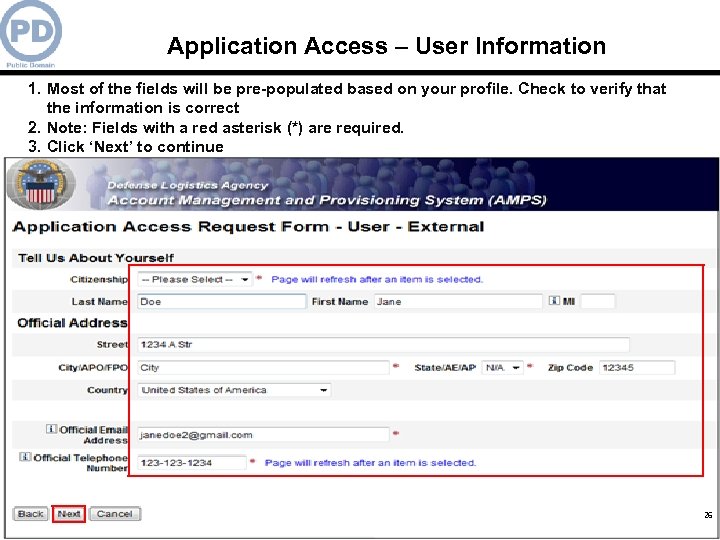Click the Official Telephone Number field

[192, 463]
